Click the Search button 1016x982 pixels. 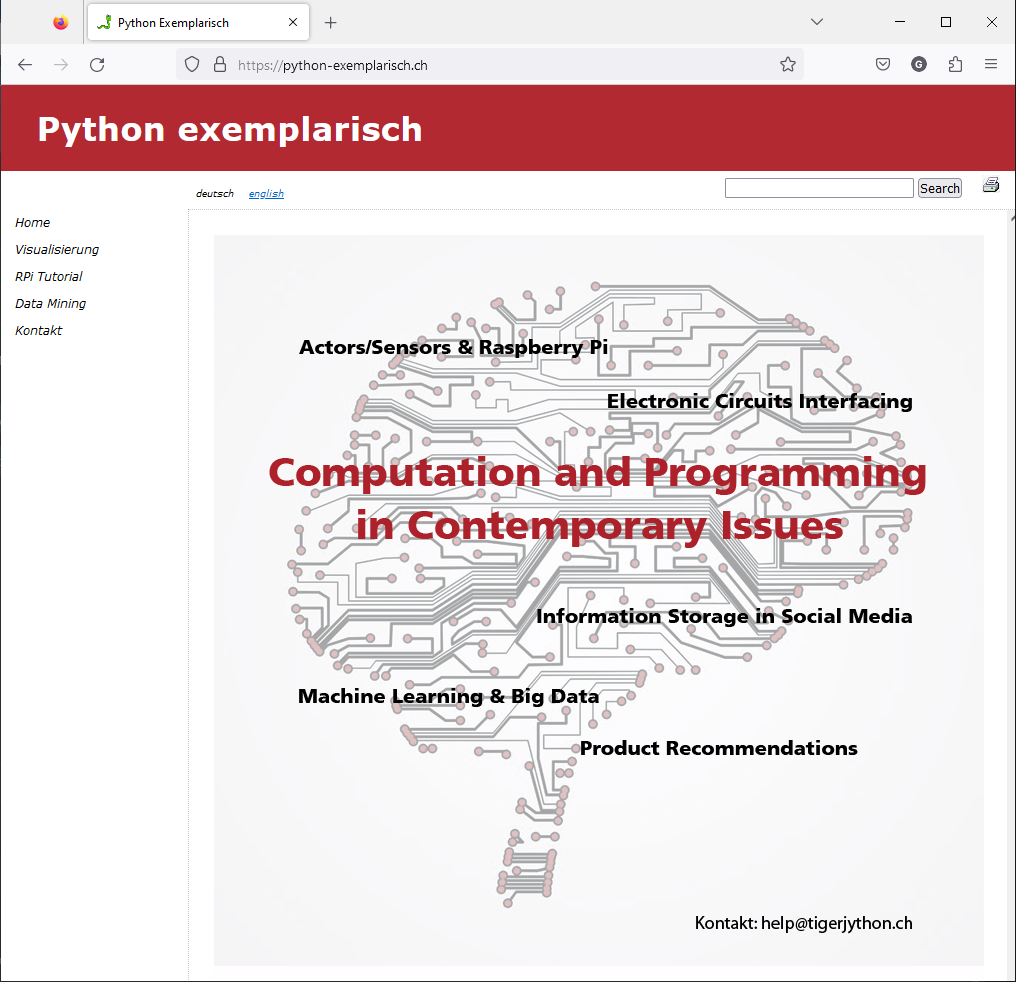(939, 187)
